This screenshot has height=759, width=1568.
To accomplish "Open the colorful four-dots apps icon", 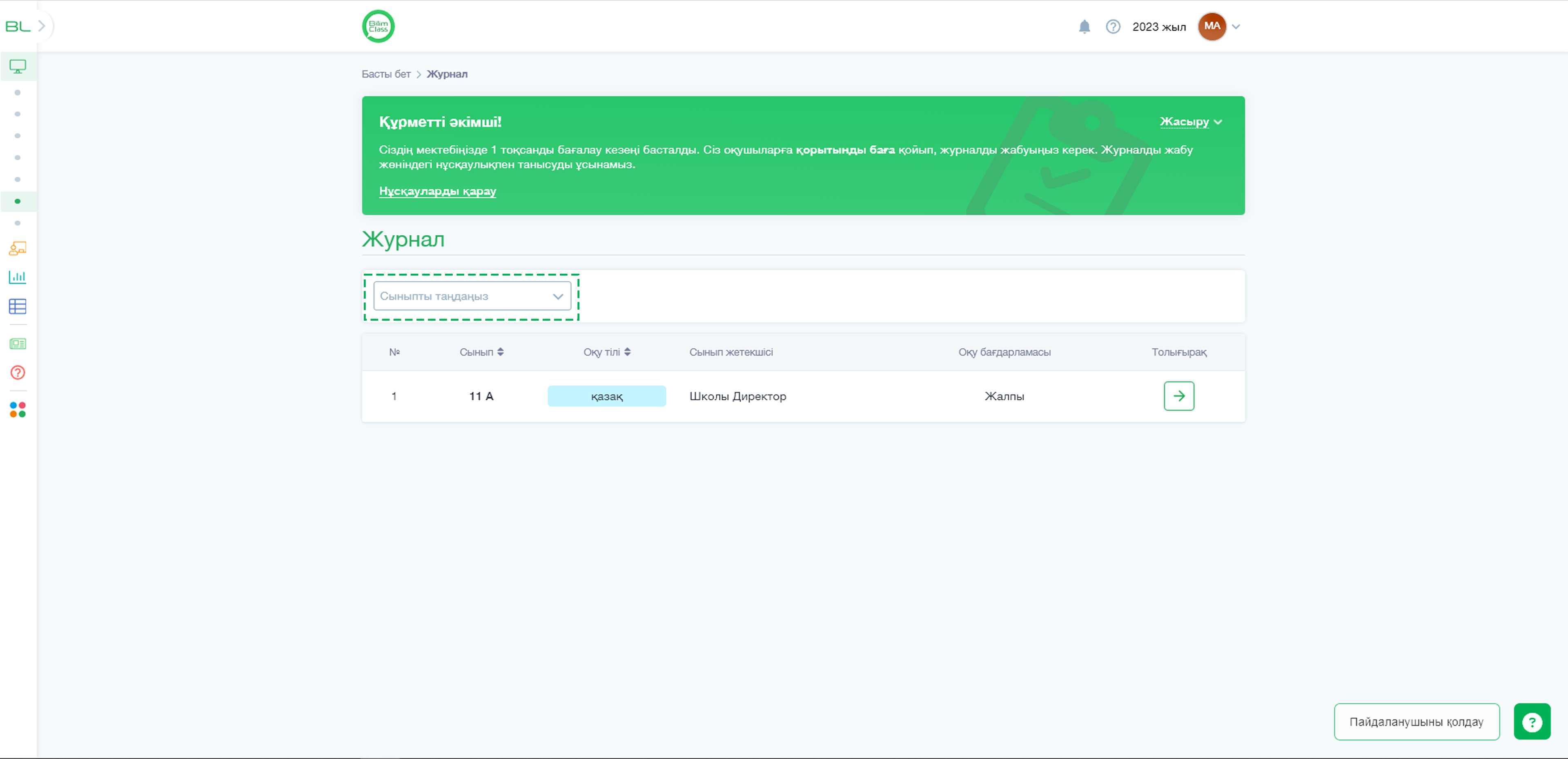I will click(x=18, y=410).
